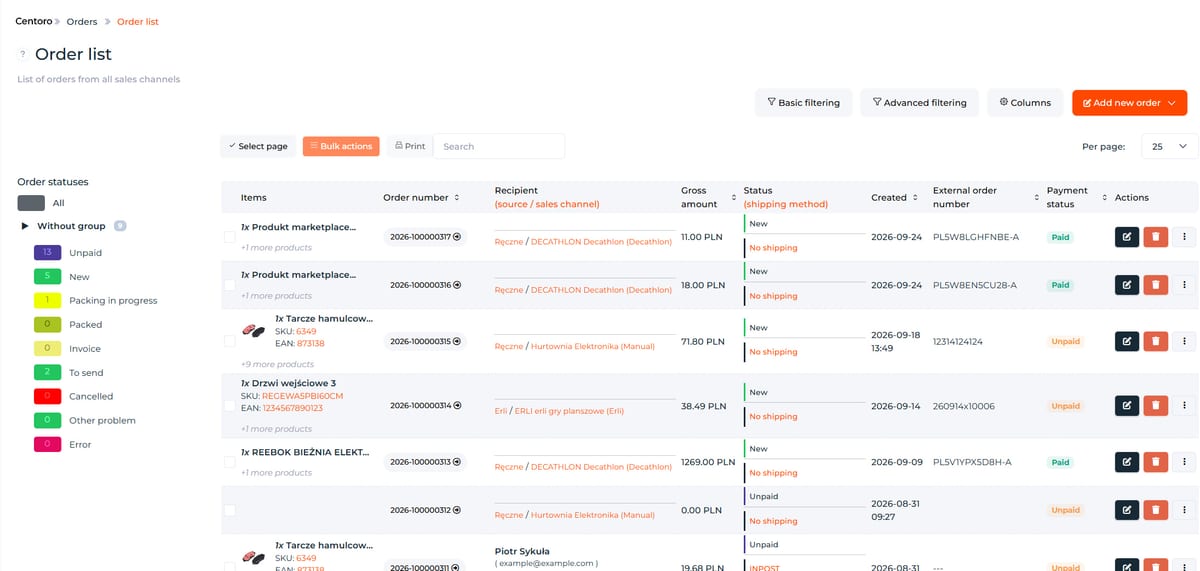Screen dimensions: 1200x571
Task: Click the +9 more products text
Action: coord(278,364)
